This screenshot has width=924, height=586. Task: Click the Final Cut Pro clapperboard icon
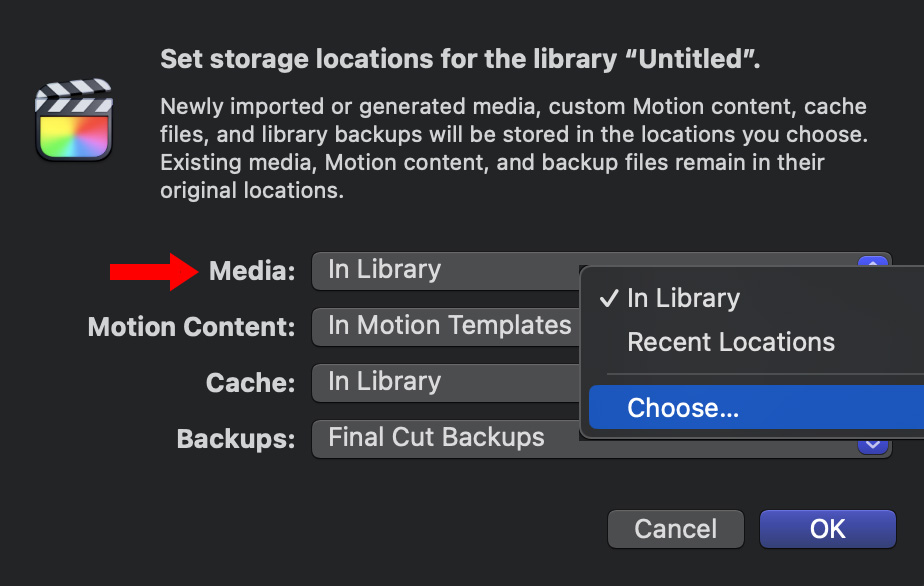tap(74, 122)
